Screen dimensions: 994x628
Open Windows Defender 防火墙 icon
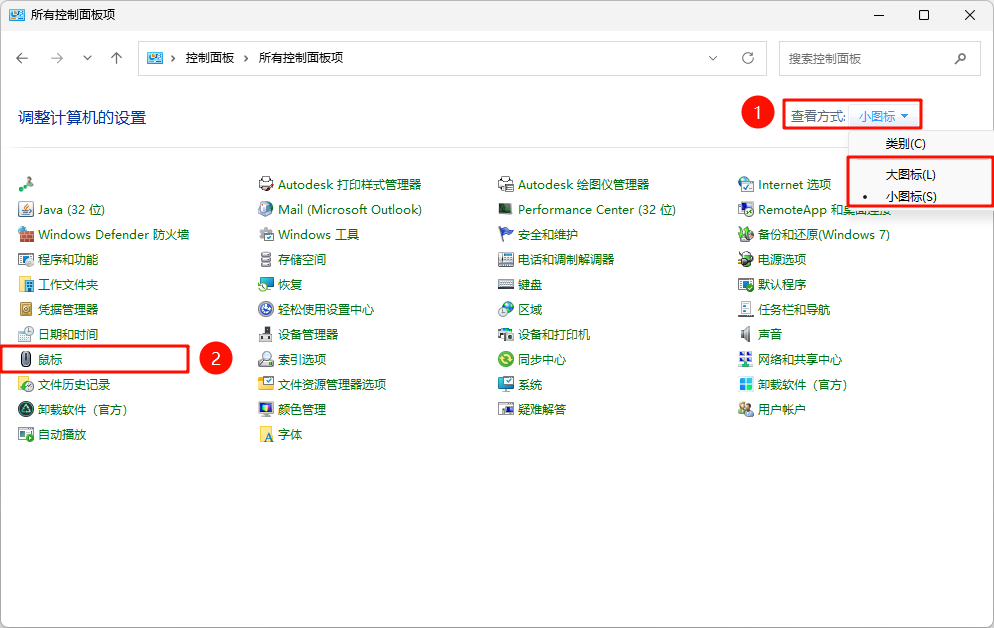coord(26,234)
